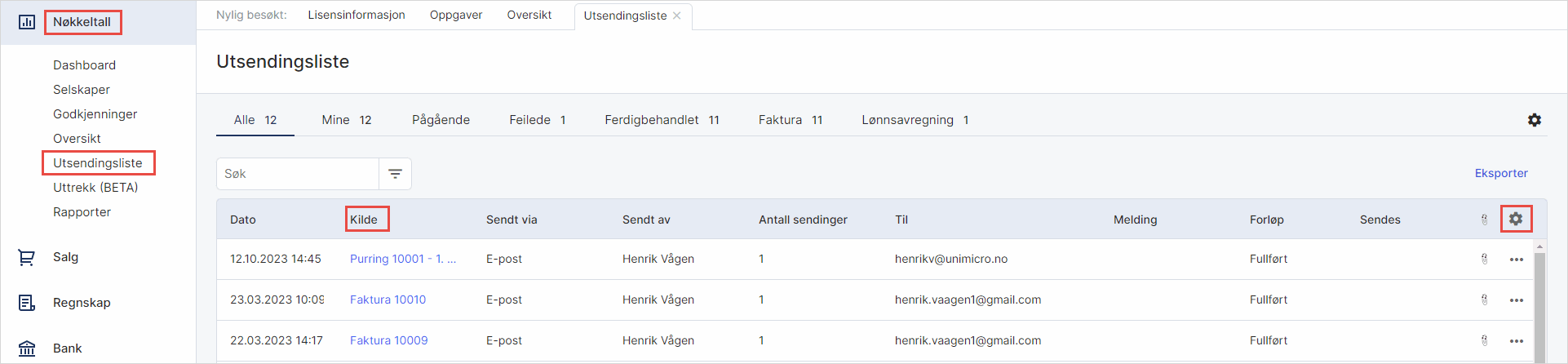
Task: Click attachment icon in the Purring 10001 row
Action: click(1484, 259)
